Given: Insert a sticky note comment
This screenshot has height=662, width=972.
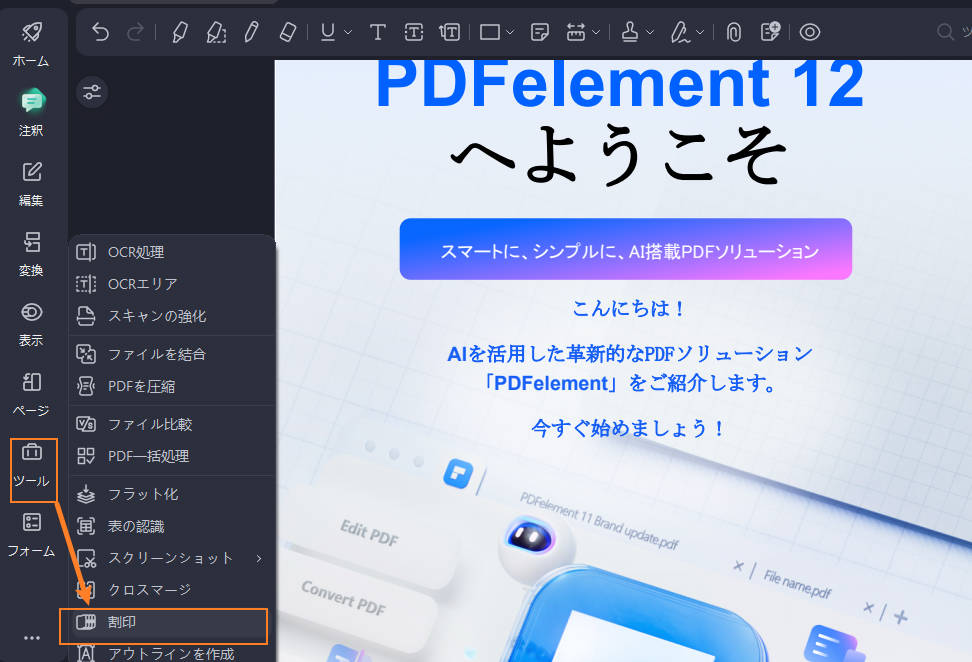Looking at the screenshot, I should (539, 31).
